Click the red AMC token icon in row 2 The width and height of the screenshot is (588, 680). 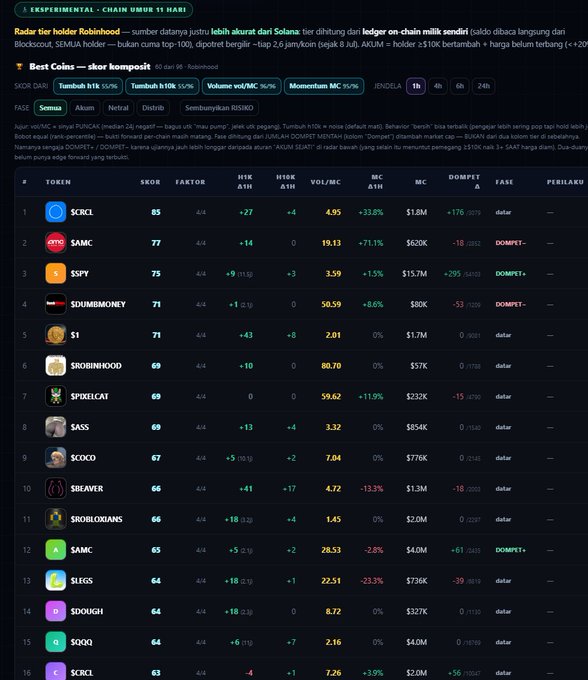[x=56, y=243]
